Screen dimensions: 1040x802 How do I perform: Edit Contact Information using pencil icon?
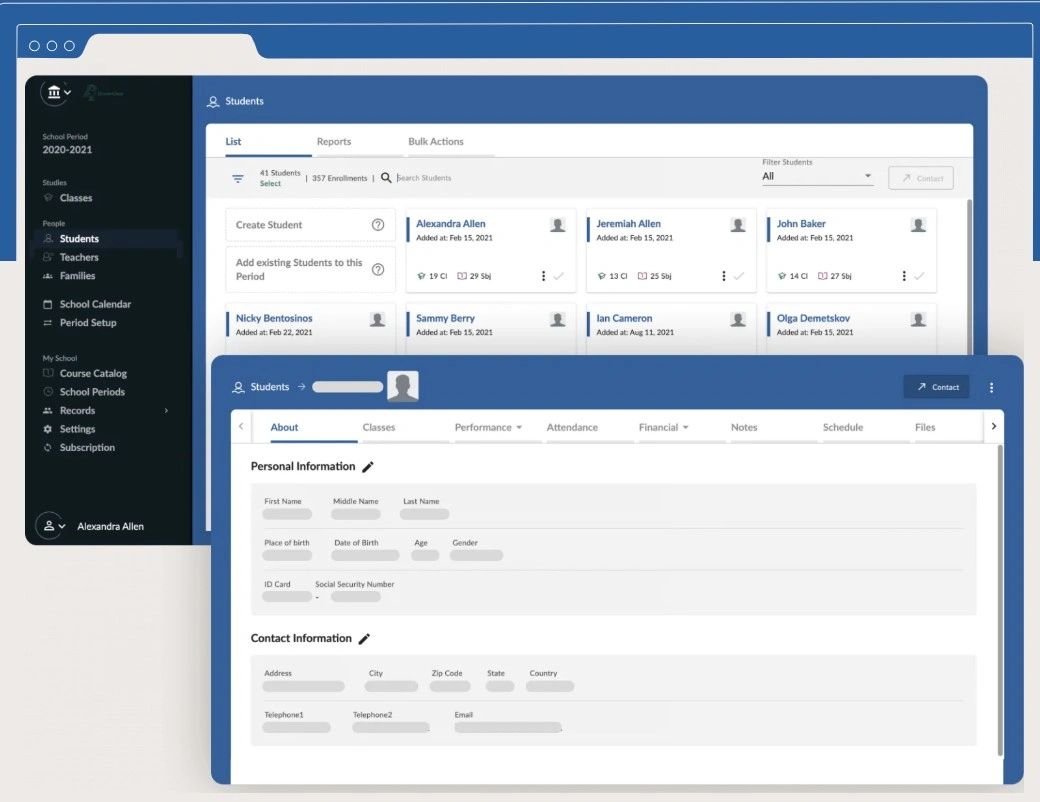(x=365, y=639)
